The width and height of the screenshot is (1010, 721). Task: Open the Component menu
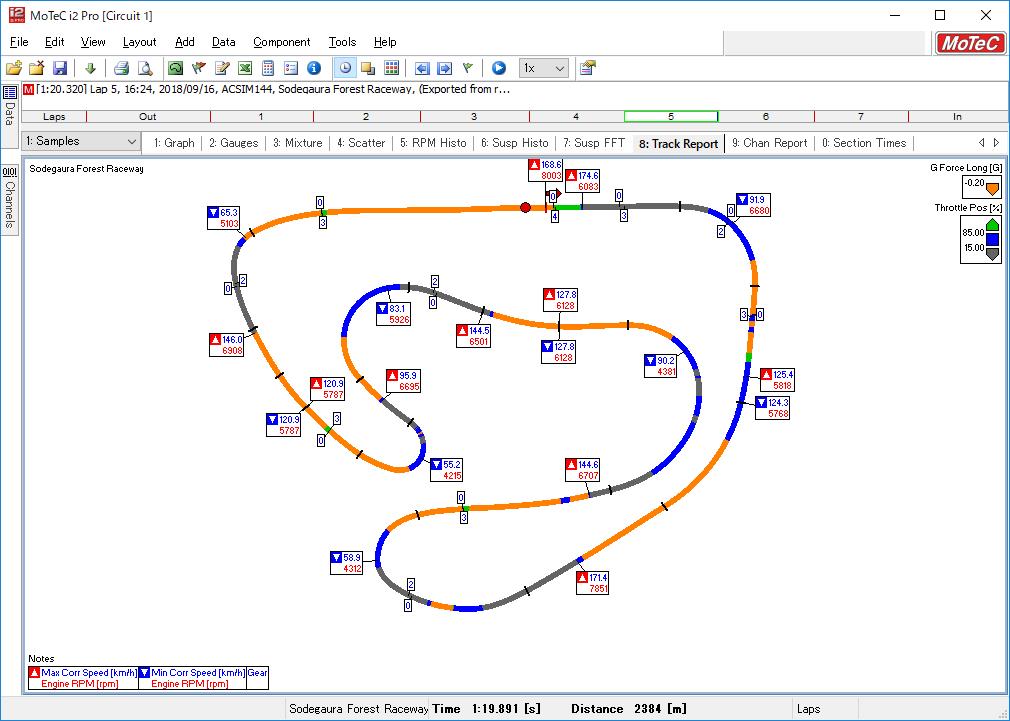(281, 42)
